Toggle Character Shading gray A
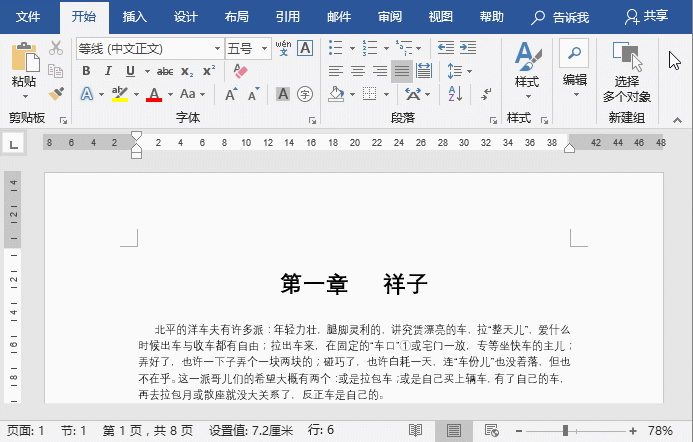The height and width of the screenshot is (442, 693). pos(283,94)
